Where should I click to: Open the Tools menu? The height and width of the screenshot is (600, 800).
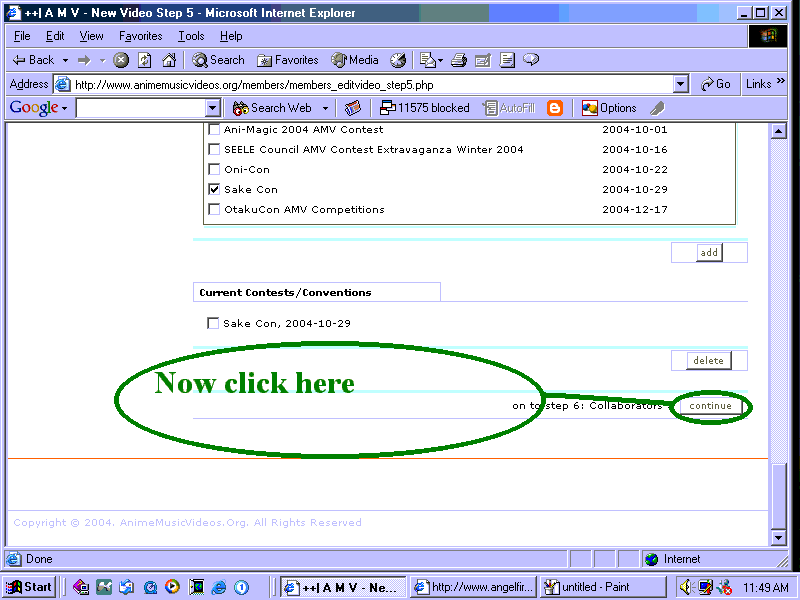[191, 36]
